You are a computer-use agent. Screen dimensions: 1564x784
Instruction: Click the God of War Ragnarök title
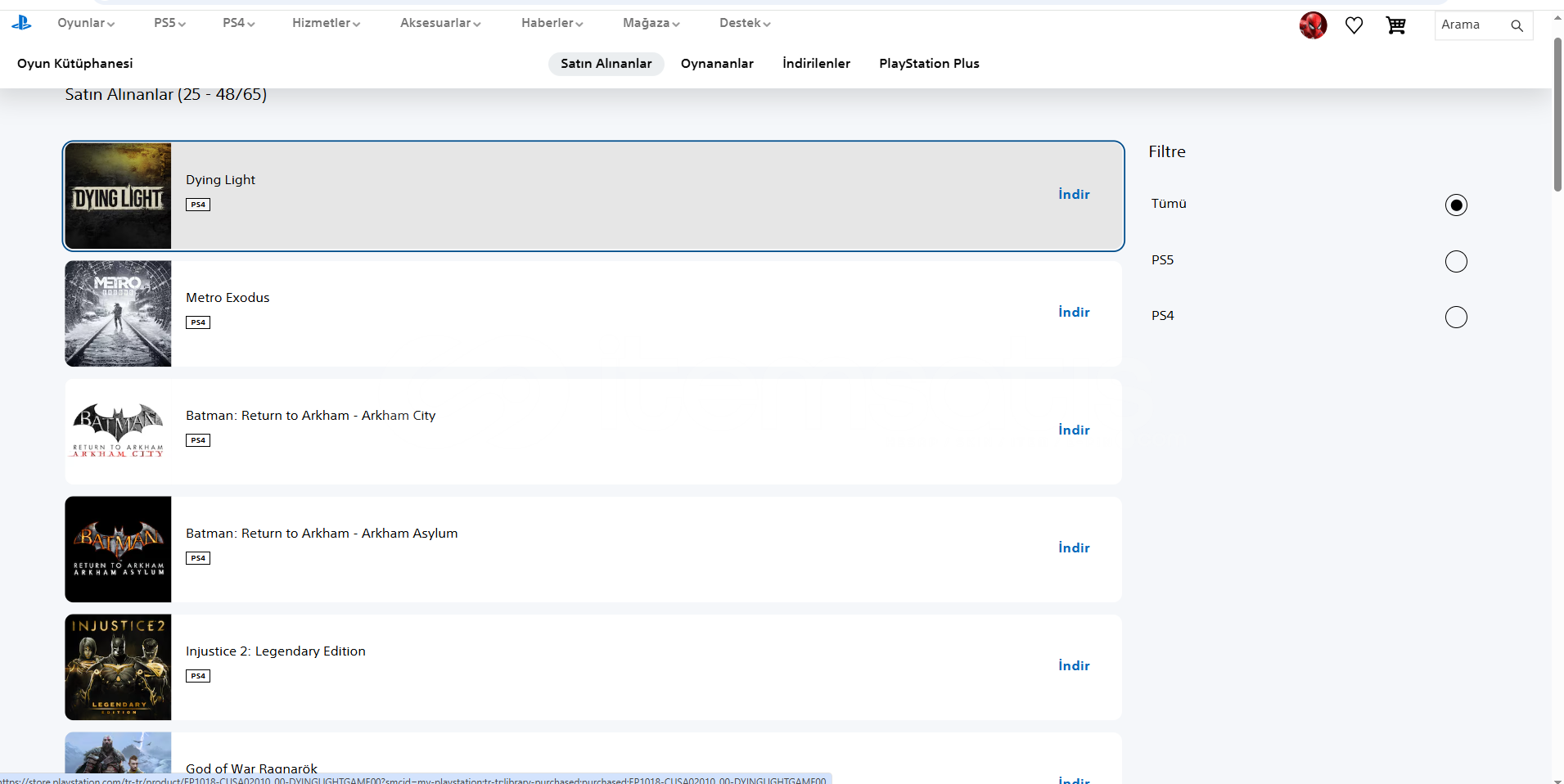[x=251, y=768]
